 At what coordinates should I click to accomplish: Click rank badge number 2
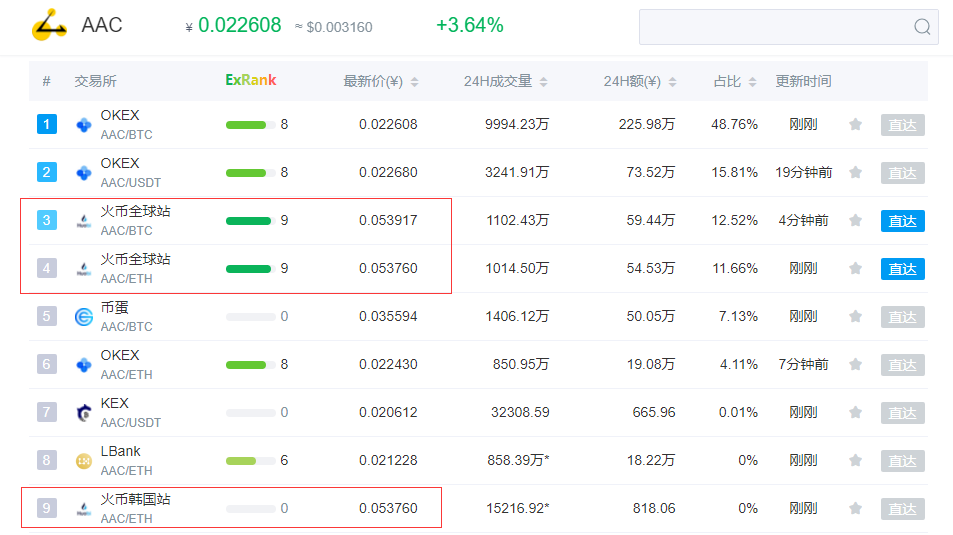pos(47,173)
